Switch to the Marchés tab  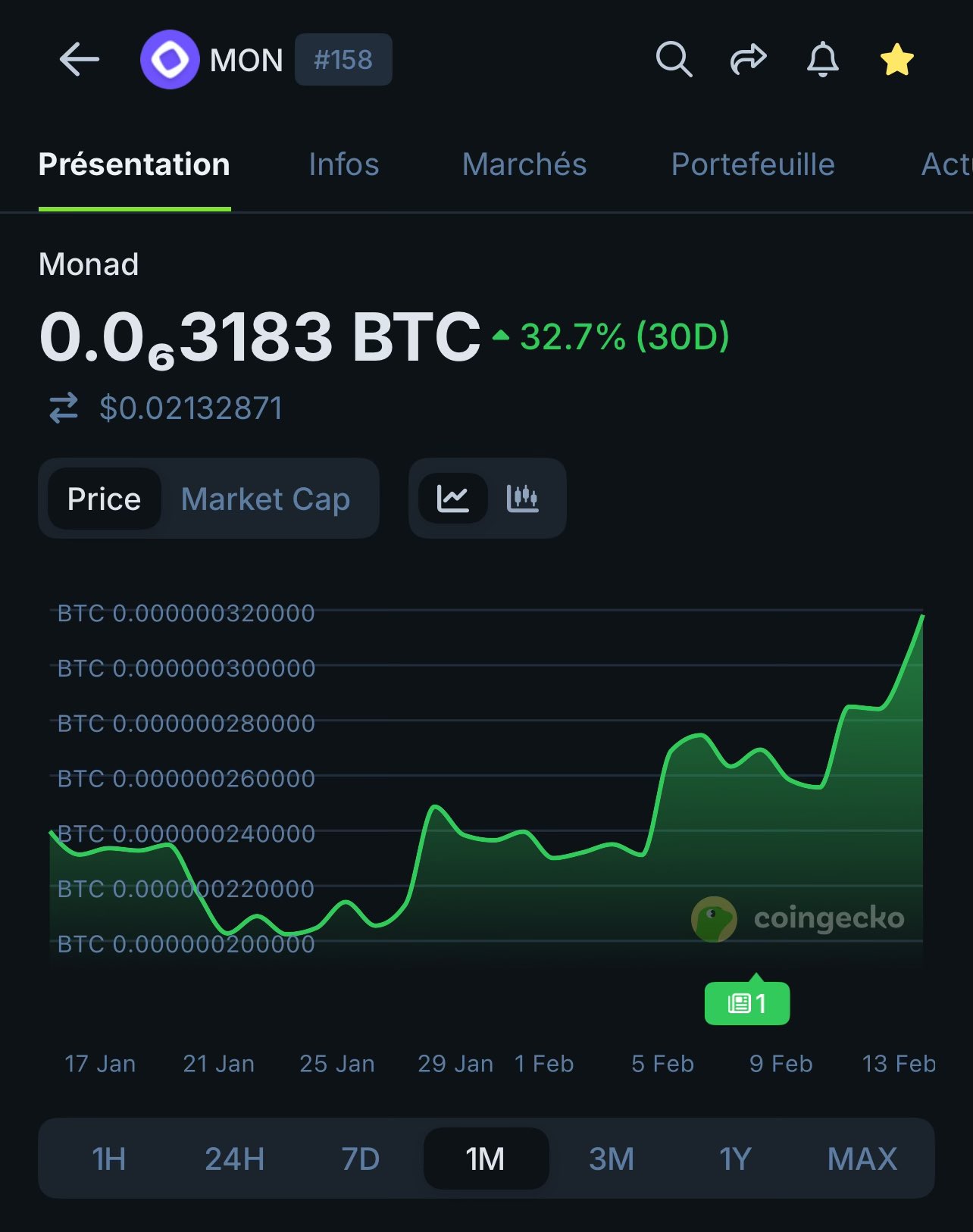pyautogui.click(x=524, y=164)
